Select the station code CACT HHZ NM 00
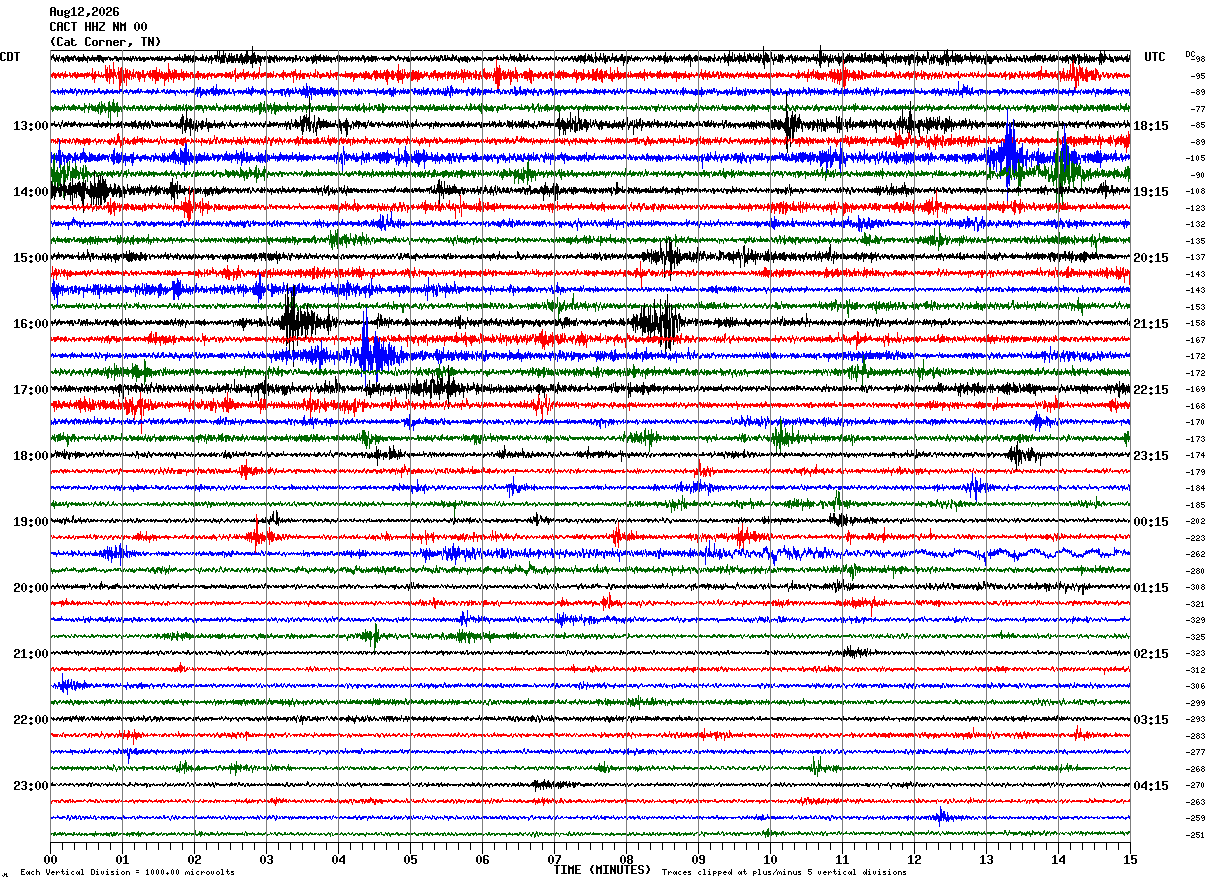The image size is (1210, 886). coord(98,27)
